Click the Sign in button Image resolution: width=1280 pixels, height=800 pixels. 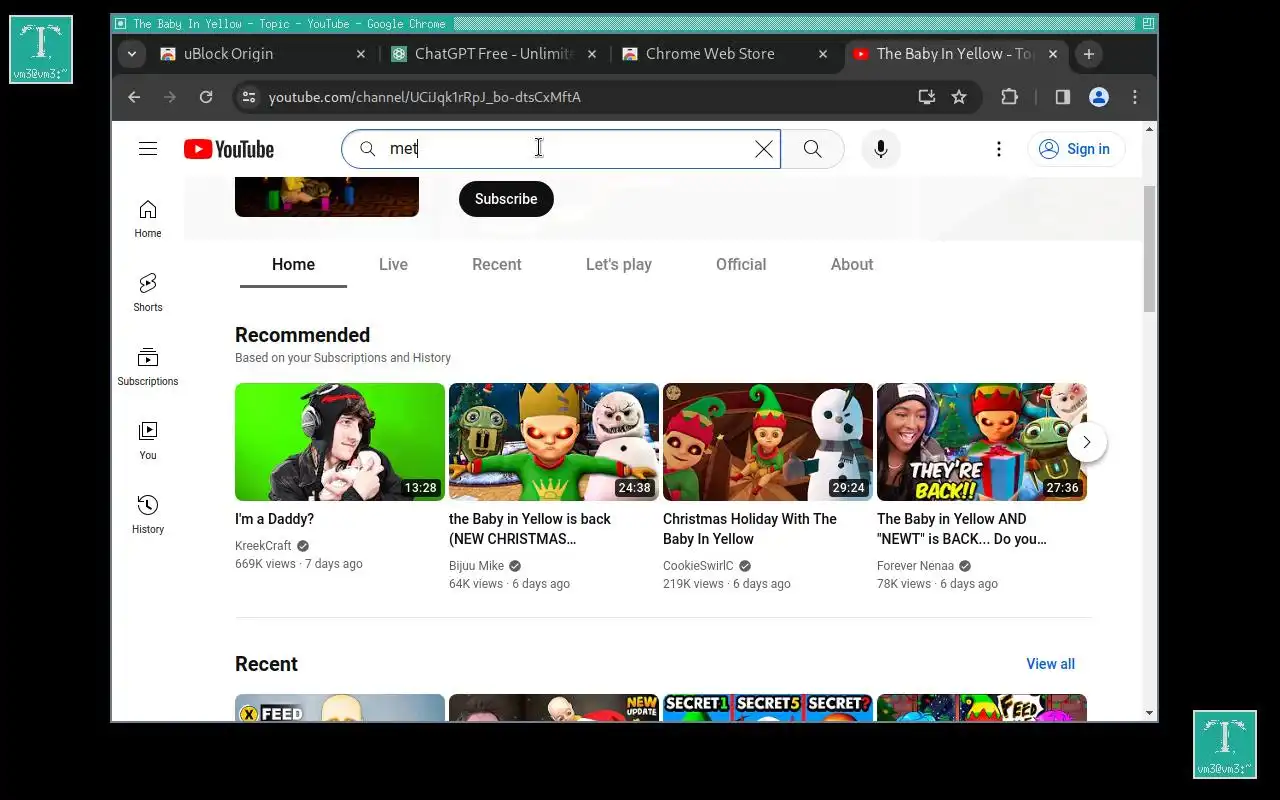click(1076, 149)
